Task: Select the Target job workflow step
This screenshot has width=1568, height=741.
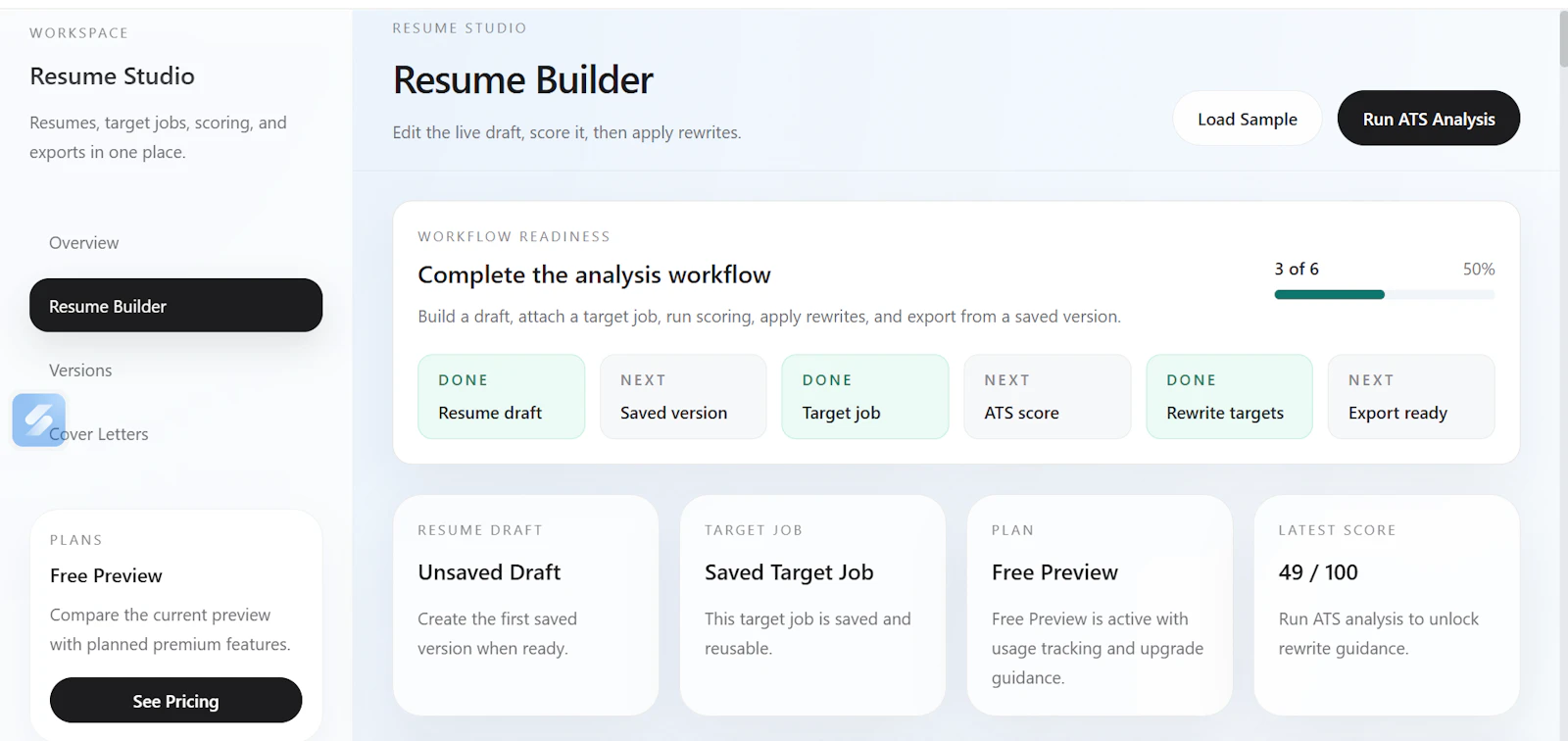Action: pos(865,397)
